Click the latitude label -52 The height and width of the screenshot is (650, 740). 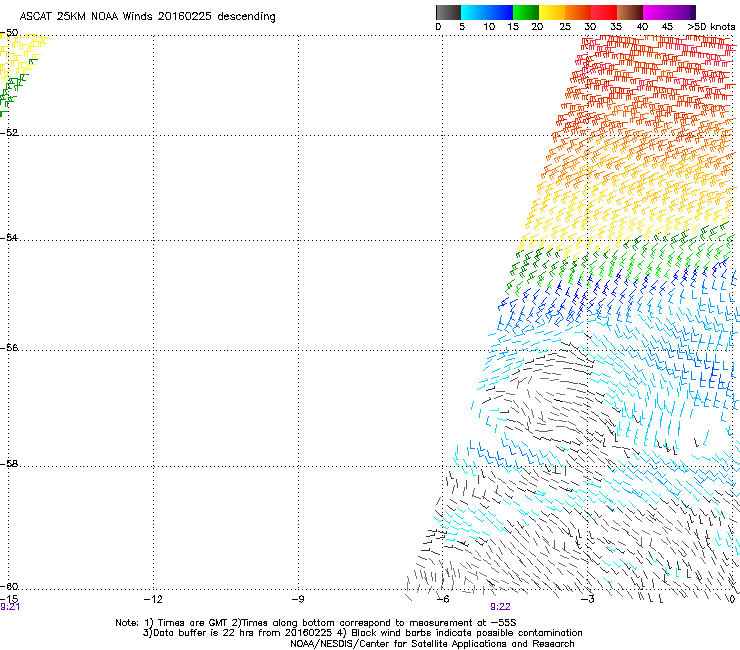(x=9, y=133)
